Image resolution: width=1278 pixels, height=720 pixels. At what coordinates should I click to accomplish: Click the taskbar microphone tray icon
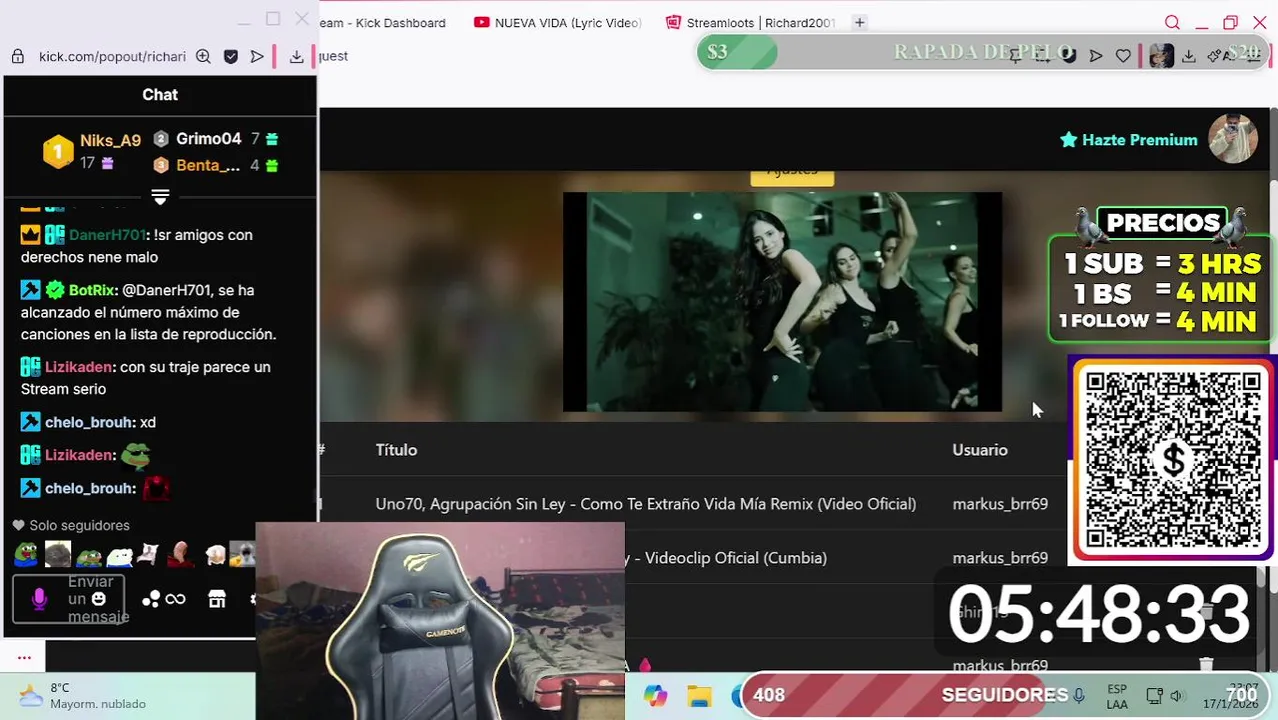coord(1079,696)
